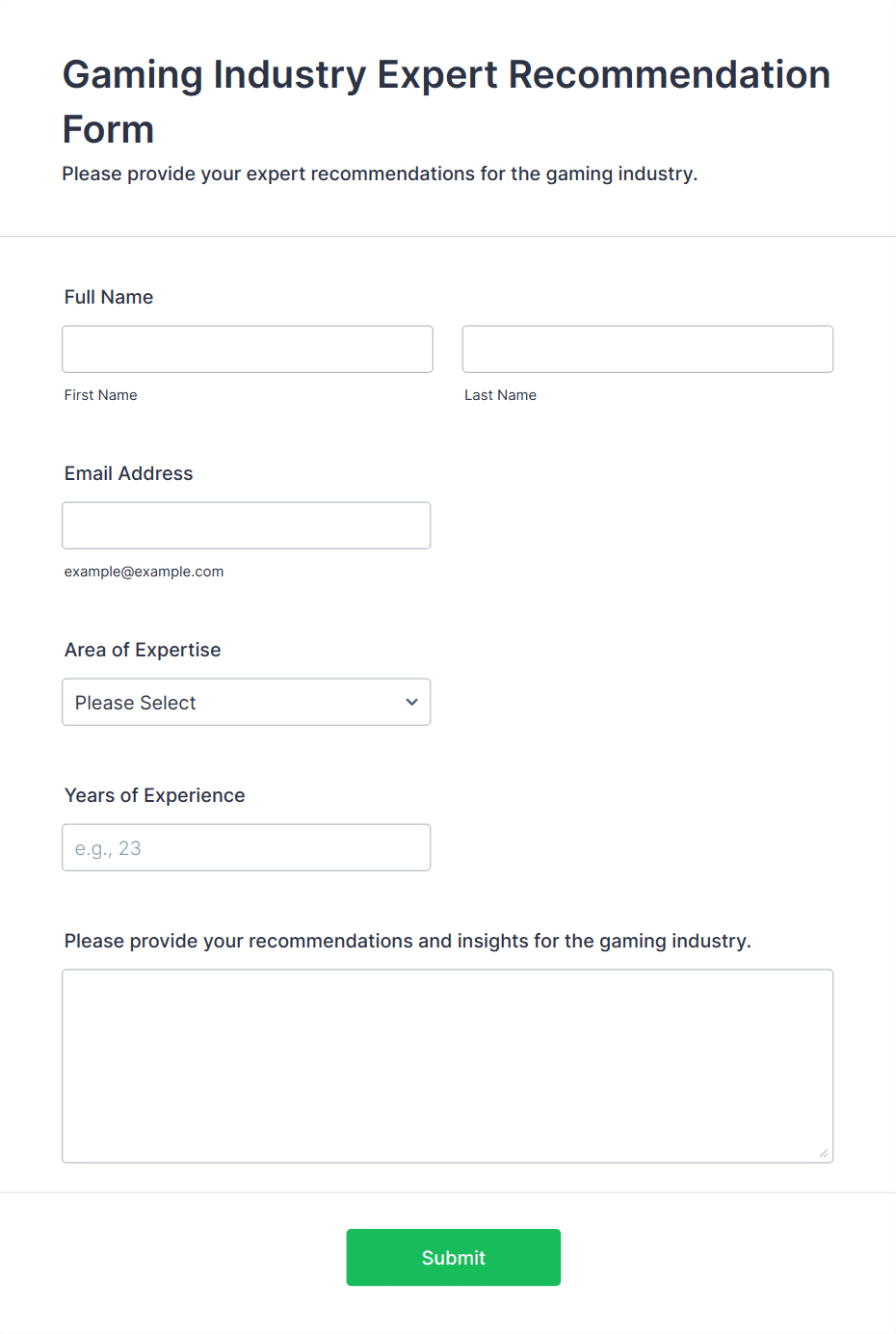Viewport: 896px width, 1334px height.
Task: Click the First Name sublabel
Action: [101, 395]
